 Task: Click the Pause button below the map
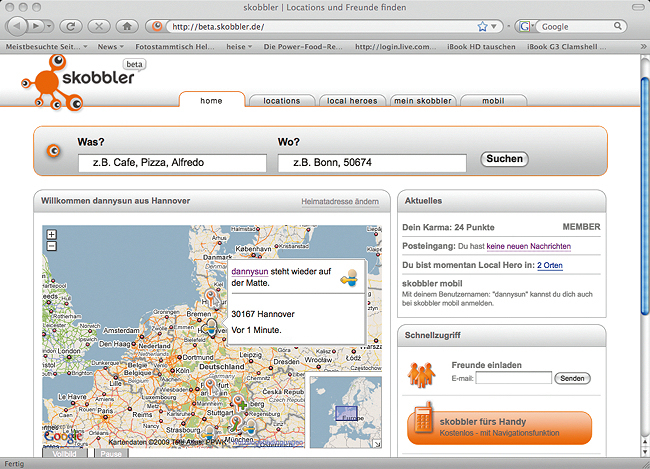click(111, 454)
